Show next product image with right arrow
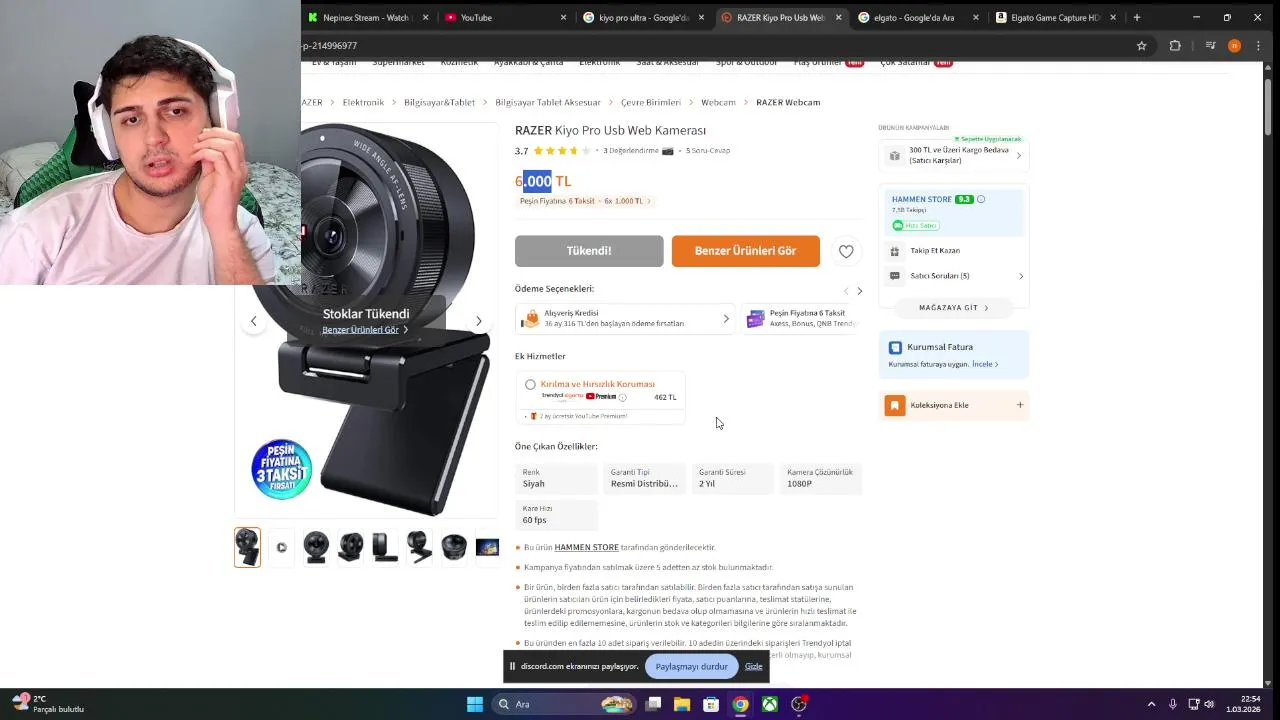 pyautogui.click(x=479, y=321)
